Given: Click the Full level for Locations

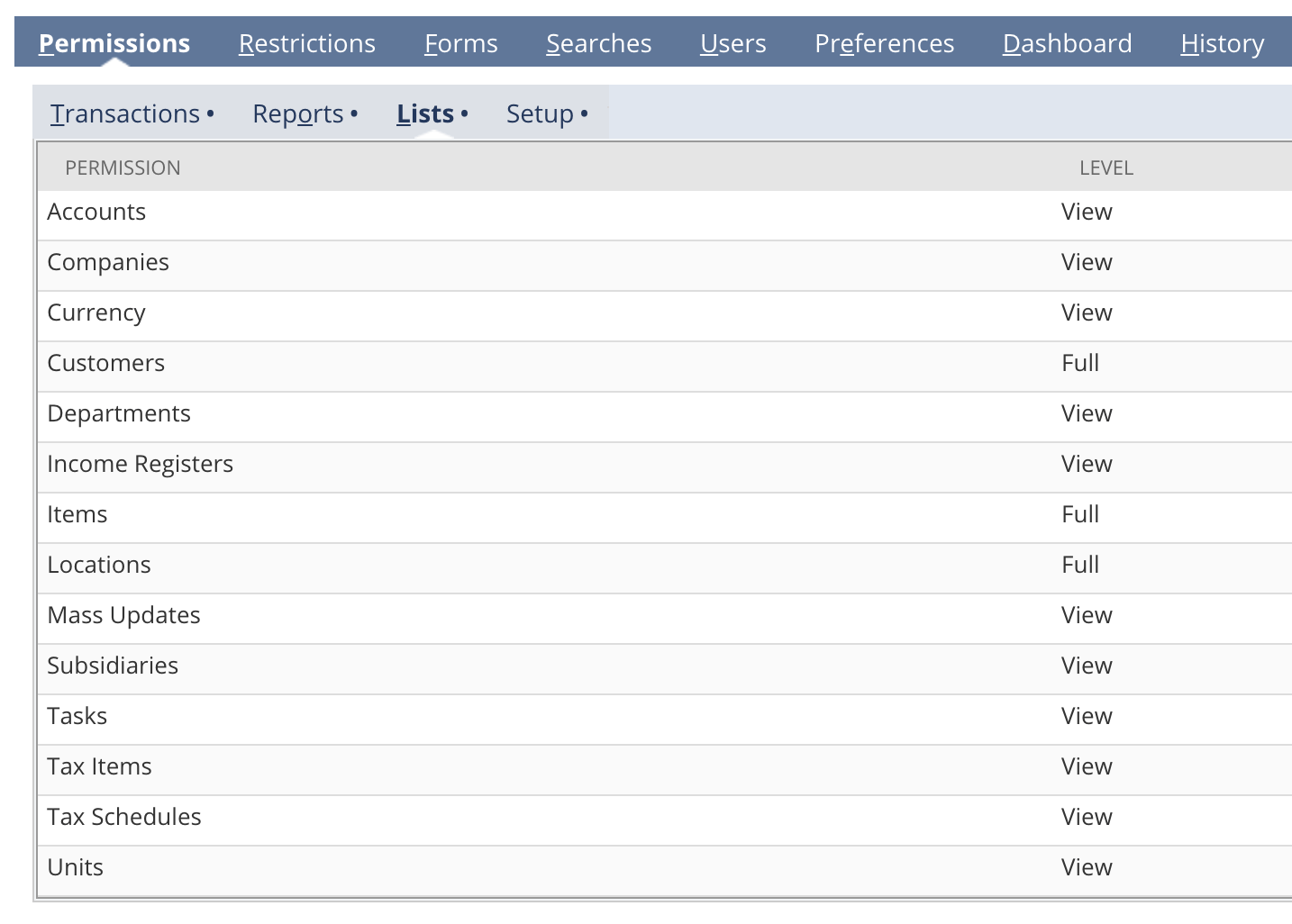Looking at the screenshot, I should click(x=1080, y=565).
